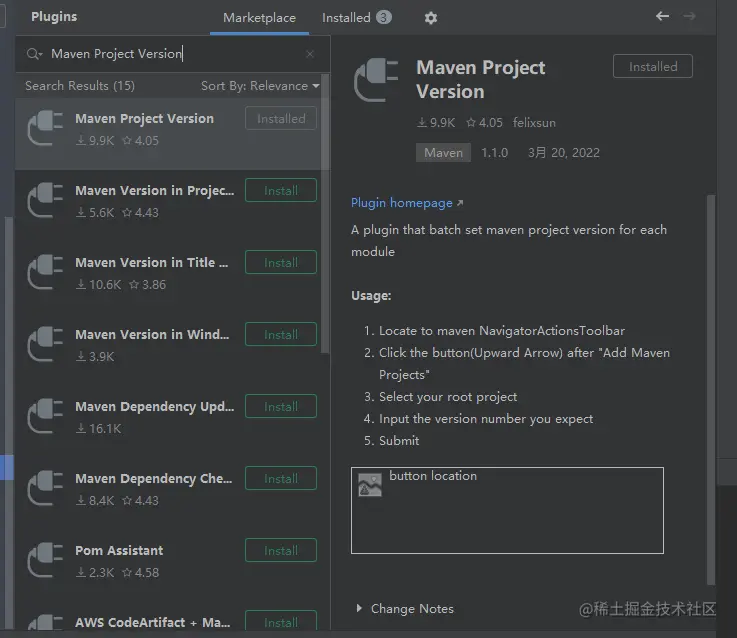Screen dimensions: 737x638
Task: Click the release date 3月 20, 2022
Action: click(x=564, y=153)
